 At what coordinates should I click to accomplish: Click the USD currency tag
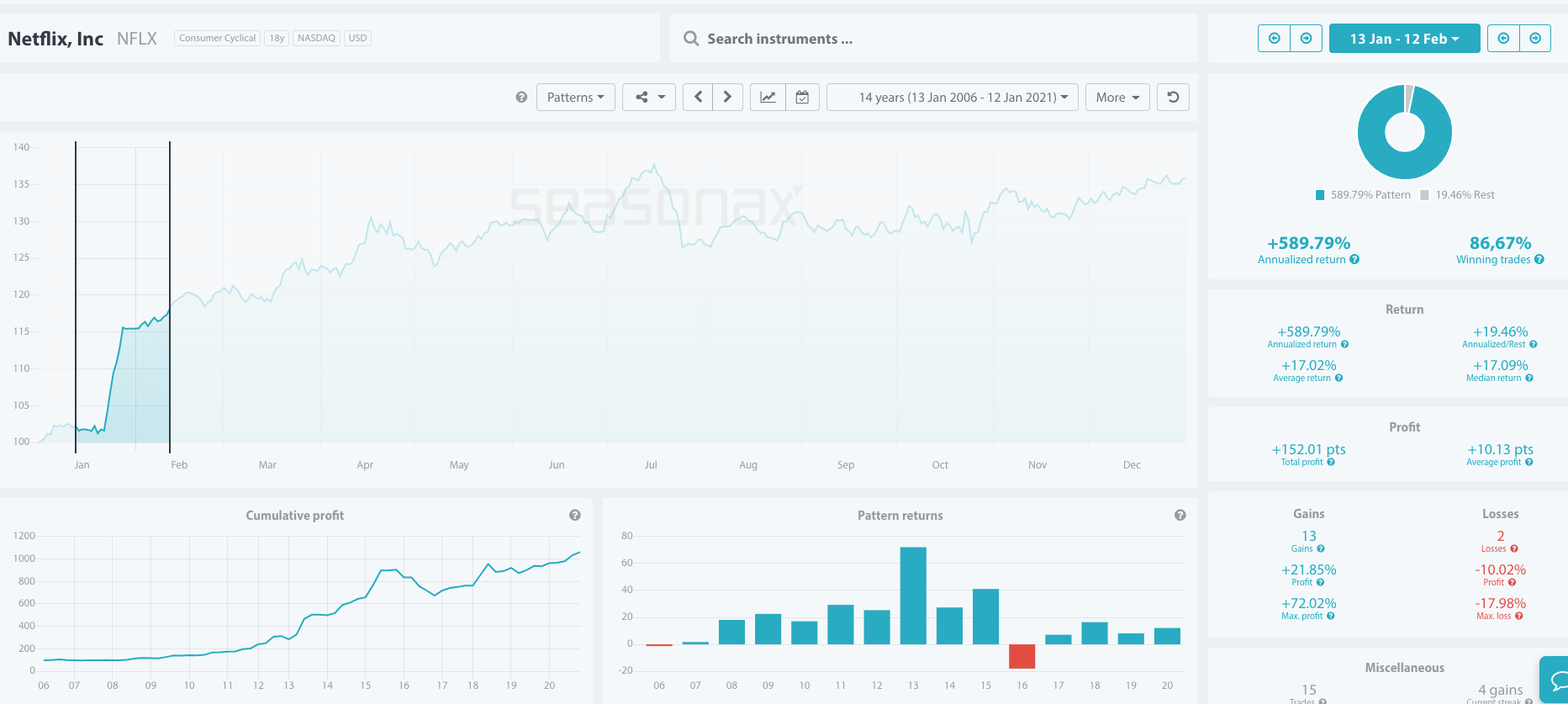coord(358,38)
